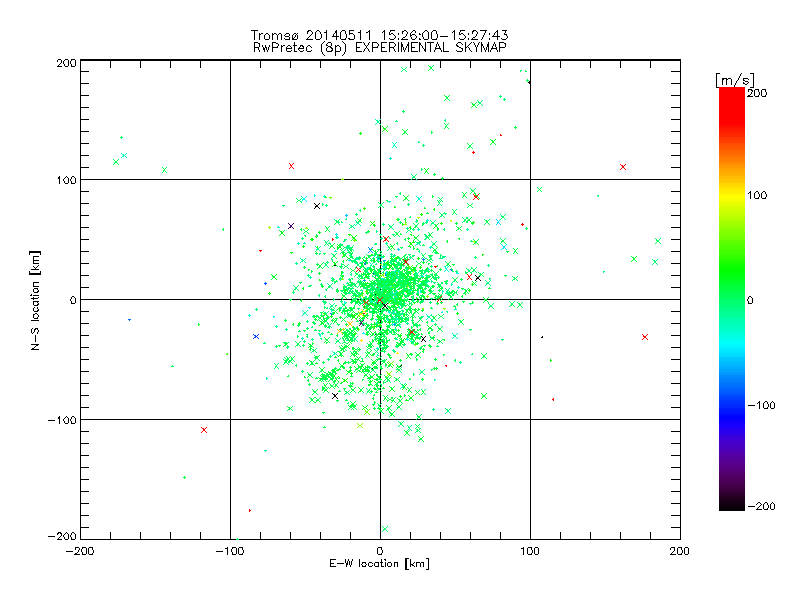Image resolution: width=800 pixels, height=600 pixels.
Task: Click the x-axis tick label '200'
Action: point(680,551)
